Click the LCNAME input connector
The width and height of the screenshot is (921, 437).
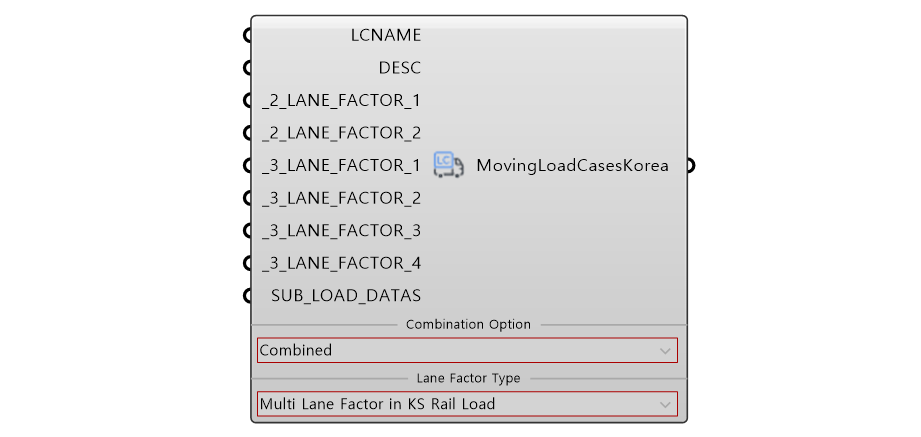coord(247,36)
